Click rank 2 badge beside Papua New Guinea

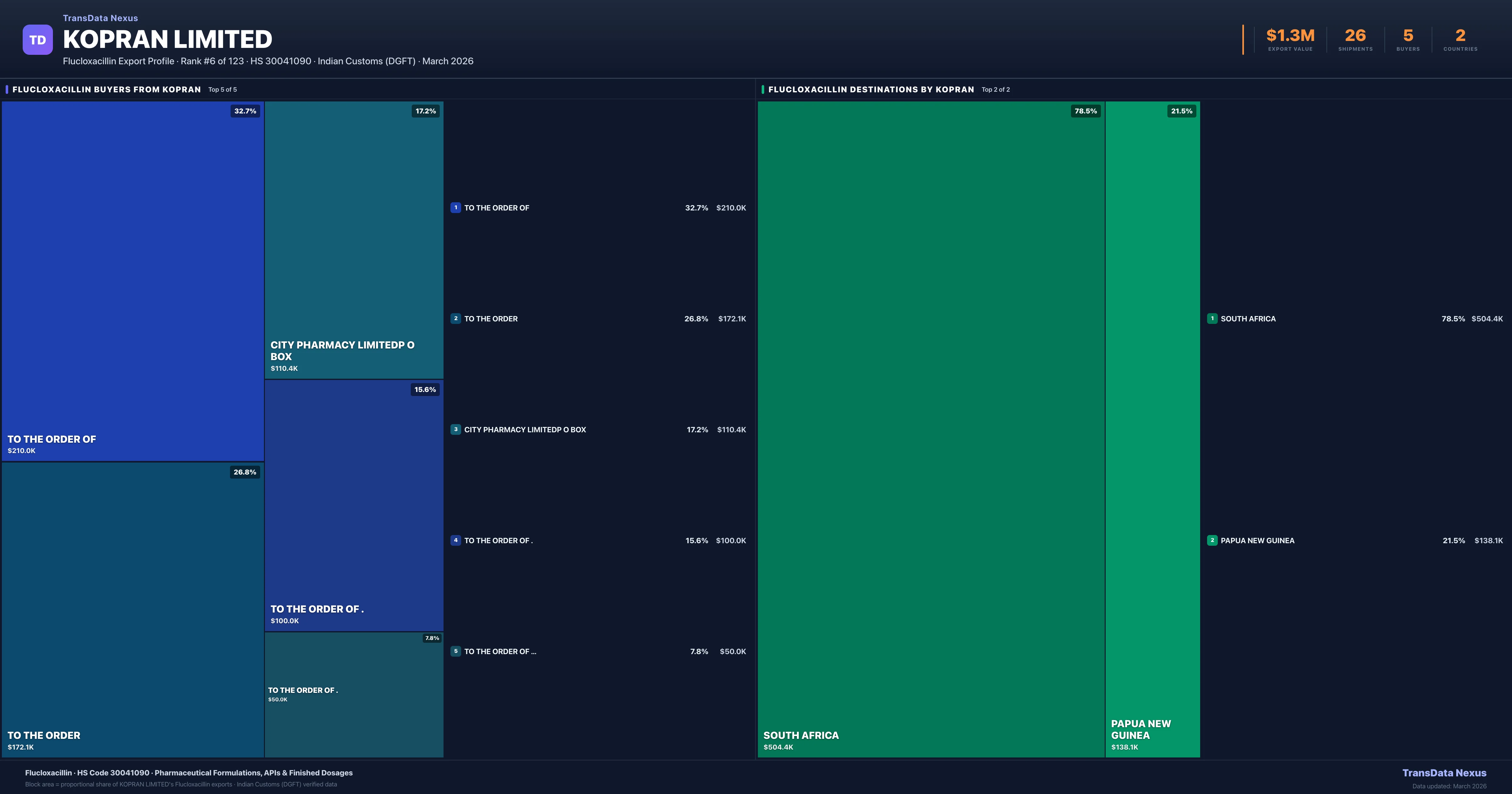(x=1212, y=540)
